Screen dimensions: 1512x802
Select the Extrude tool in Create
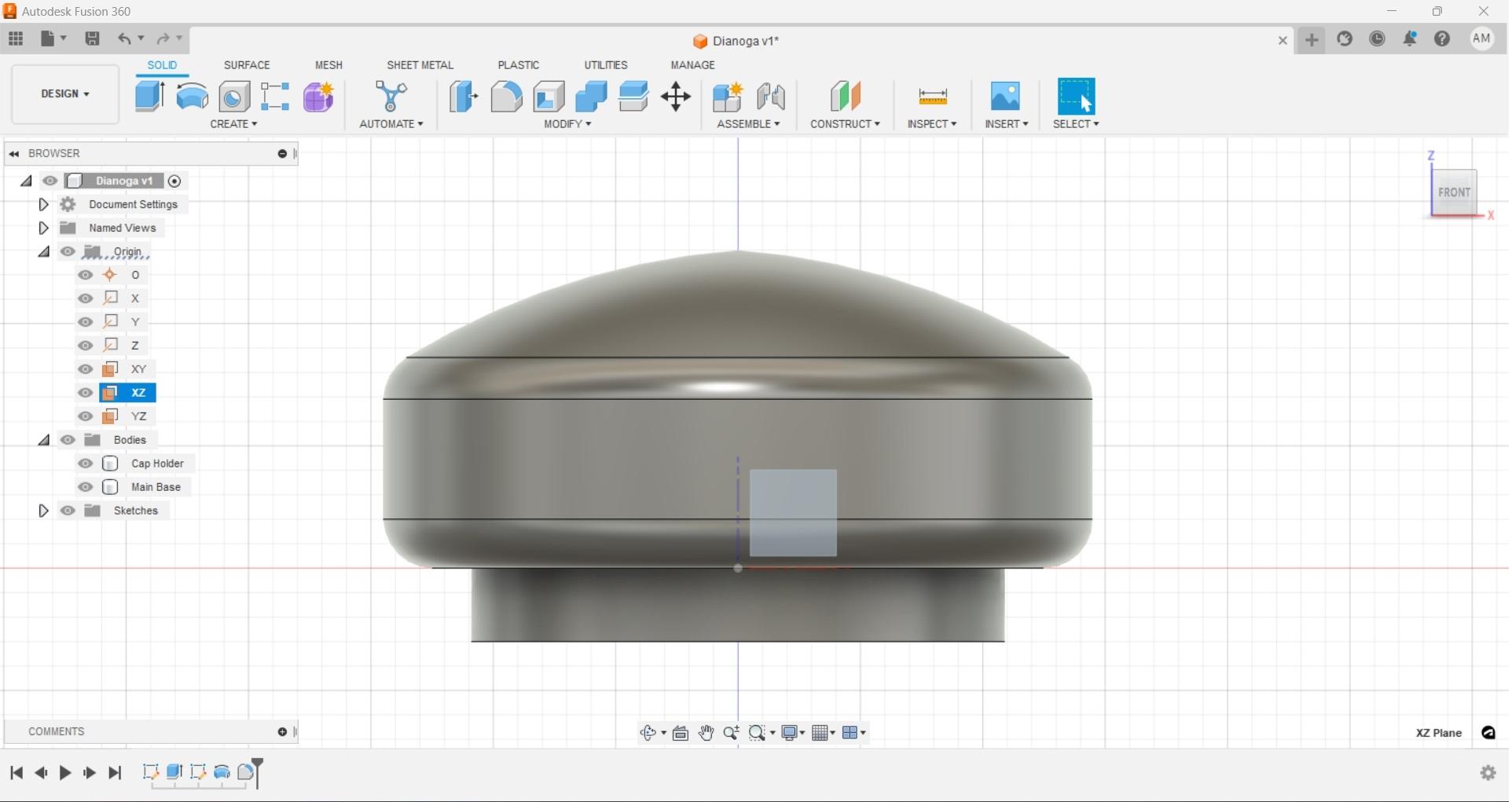click(x=149, y=97)
